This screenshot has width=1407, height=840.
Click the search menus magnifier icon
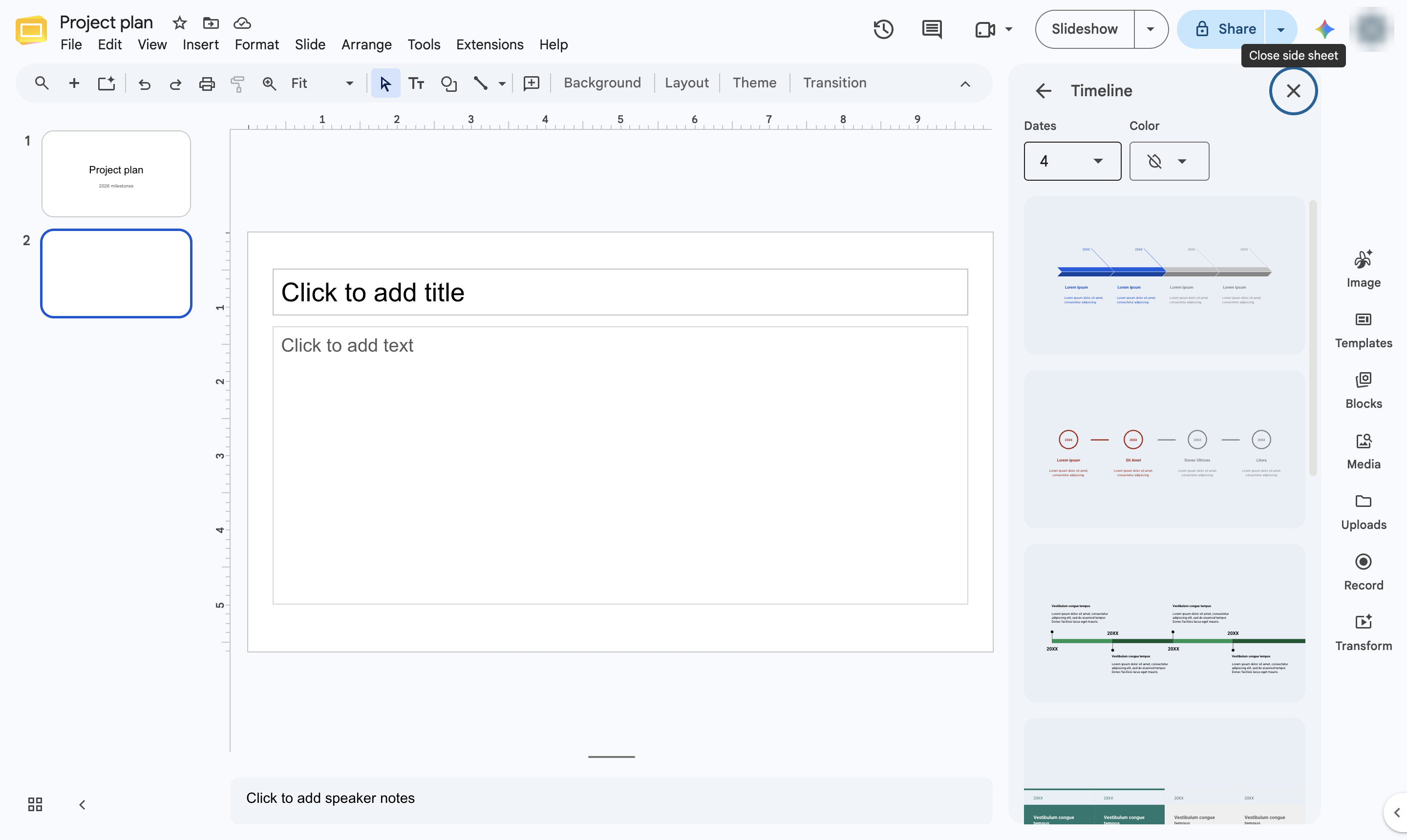pos(42,83)
